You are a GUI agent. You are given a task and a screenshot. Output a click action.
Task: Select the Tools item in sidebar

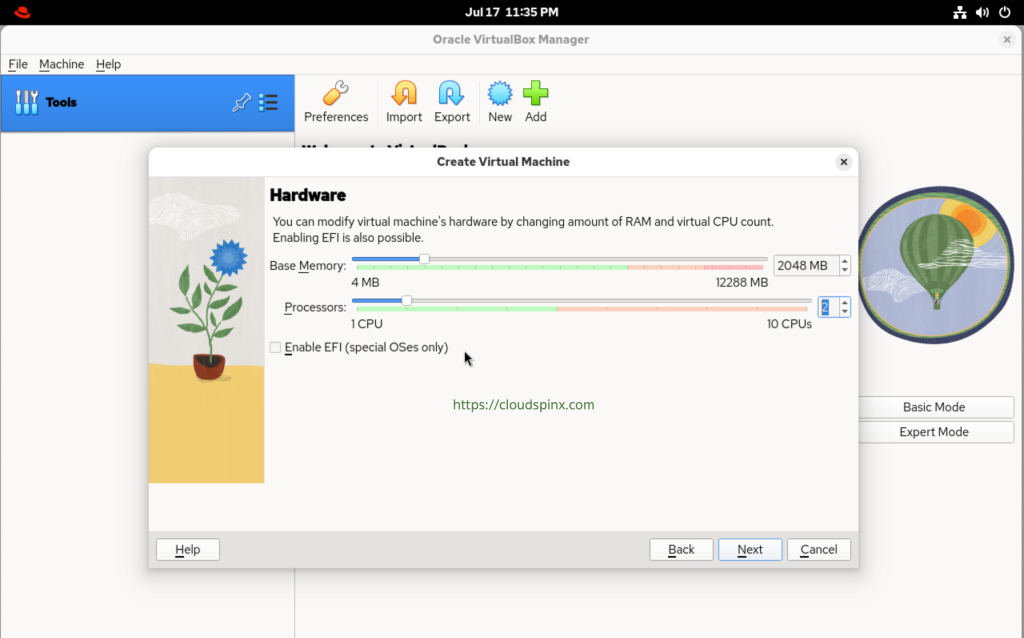coord(148,103)
